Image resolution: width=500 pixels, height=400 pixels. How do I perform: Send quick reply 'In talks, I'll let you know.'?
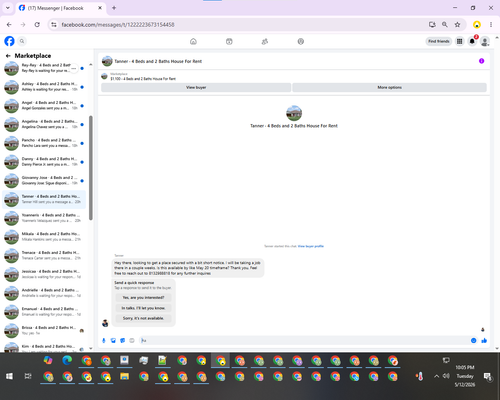pyautogui.click(x=143, y=308)
